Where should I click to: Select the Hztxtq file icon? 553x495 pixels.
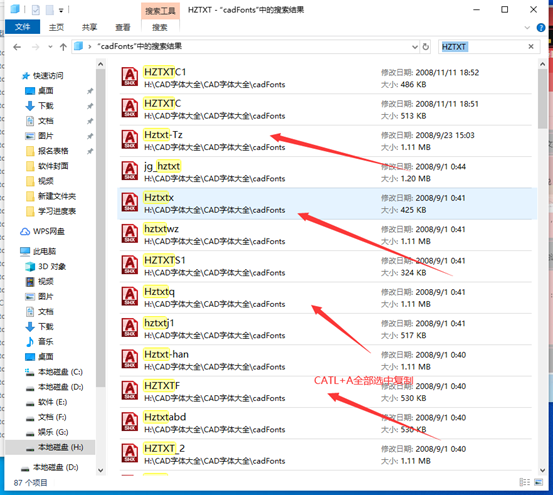(130, 296)
